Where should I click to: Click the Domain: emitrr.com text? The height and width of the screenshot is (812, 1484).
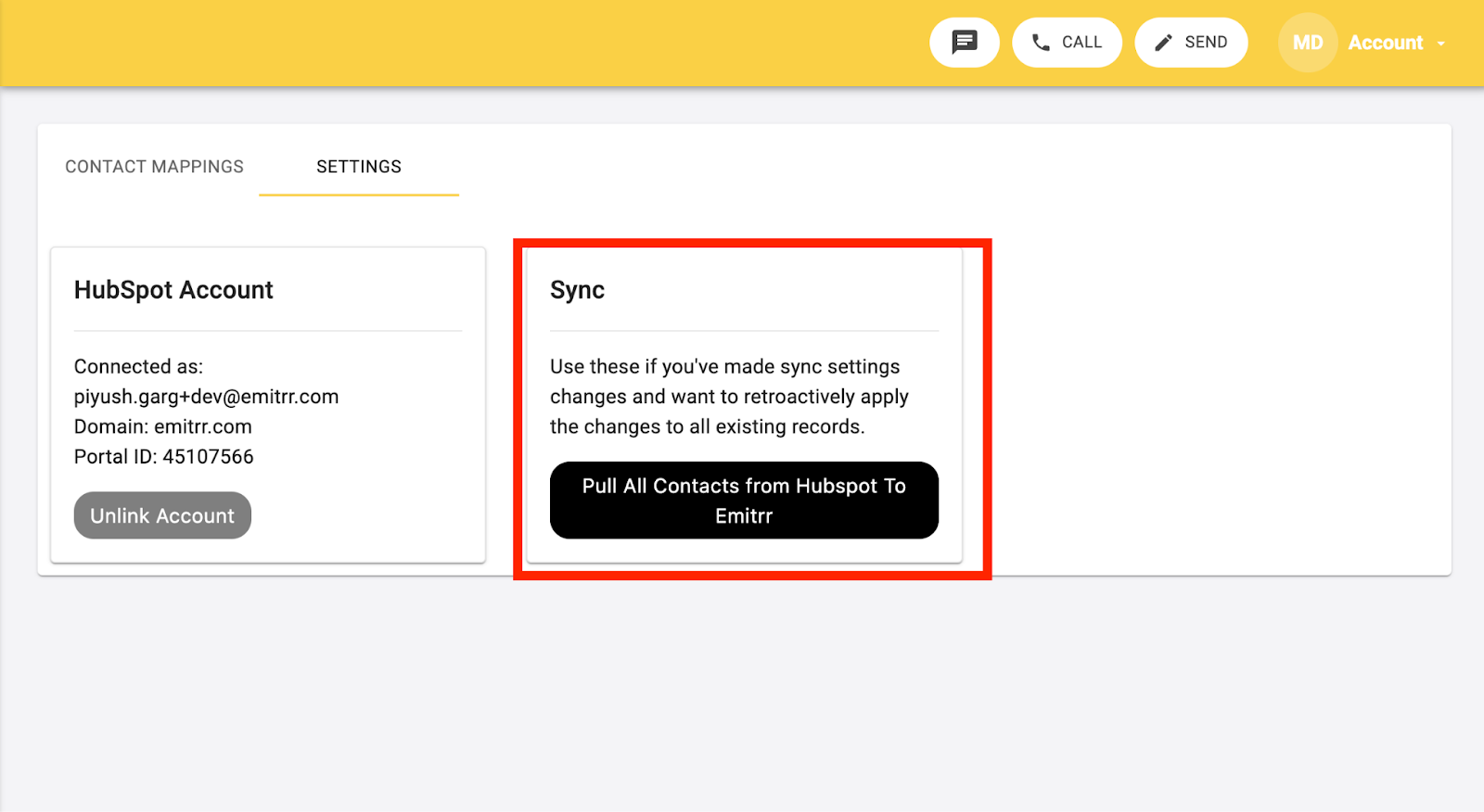point(163,426)
